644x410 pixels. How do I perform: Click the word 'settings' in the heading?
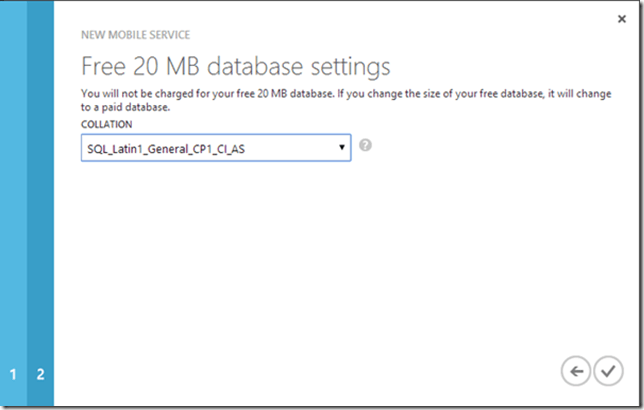coord(348,67)
